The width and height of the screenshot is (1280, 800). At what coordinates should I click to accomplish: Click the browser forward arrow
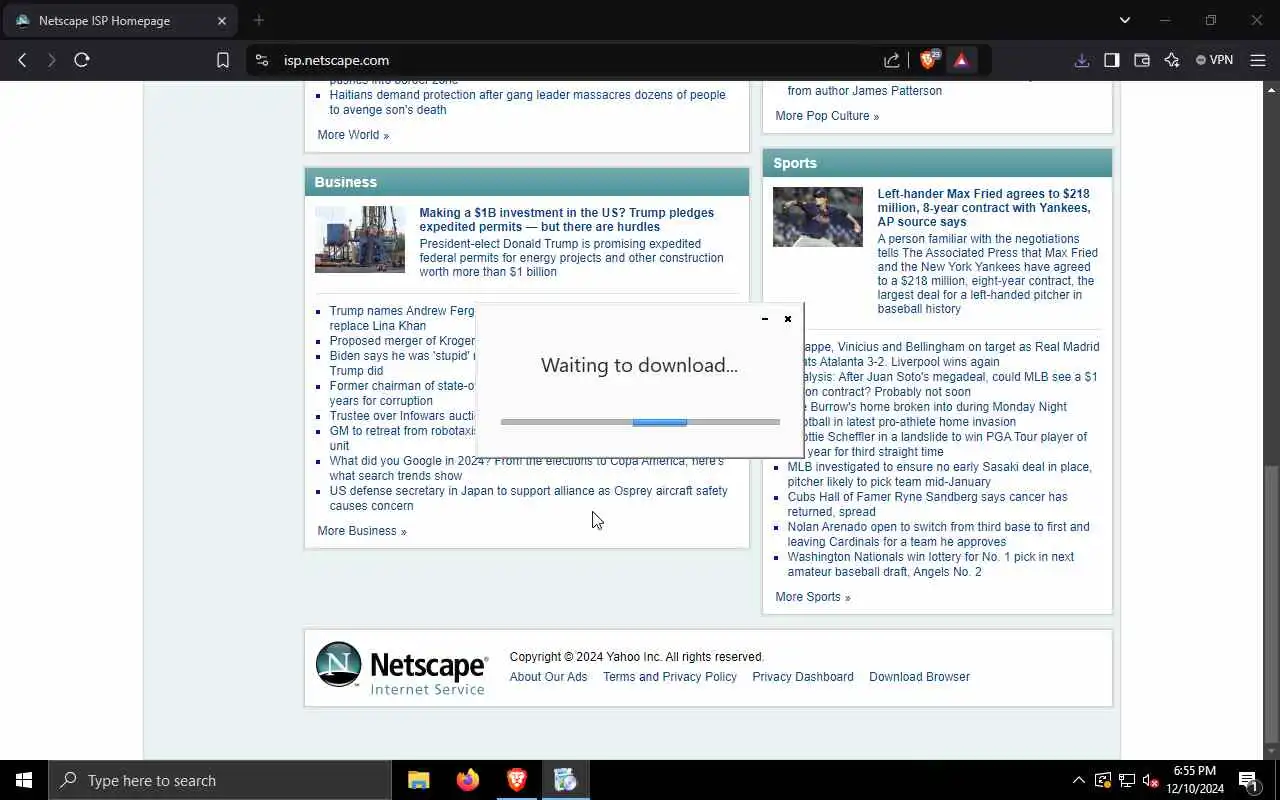[52, 60]
